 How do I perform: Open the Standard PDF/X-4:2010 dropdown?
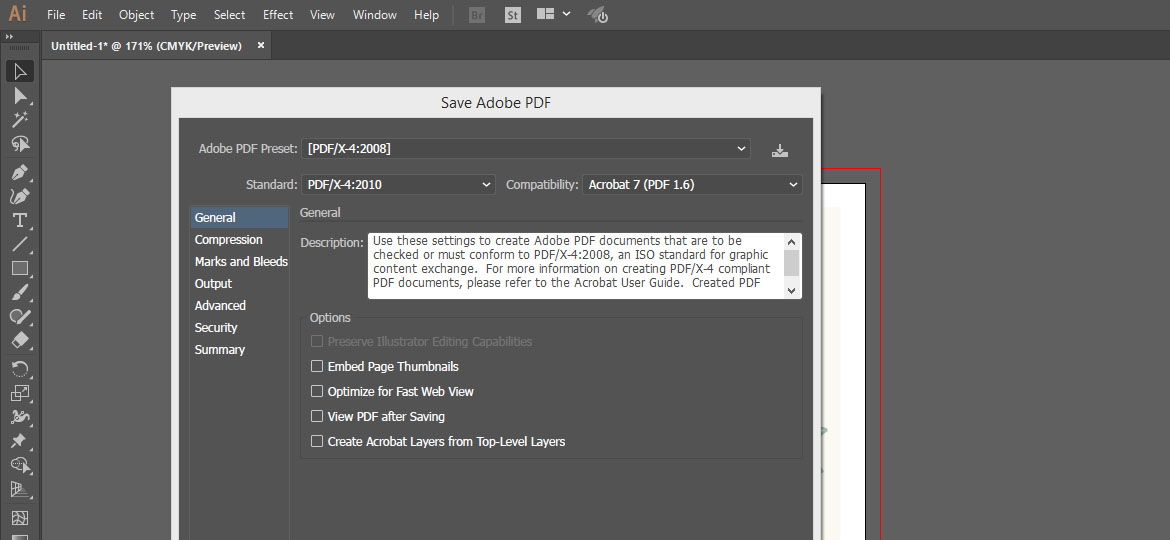(x=398, y=184)
